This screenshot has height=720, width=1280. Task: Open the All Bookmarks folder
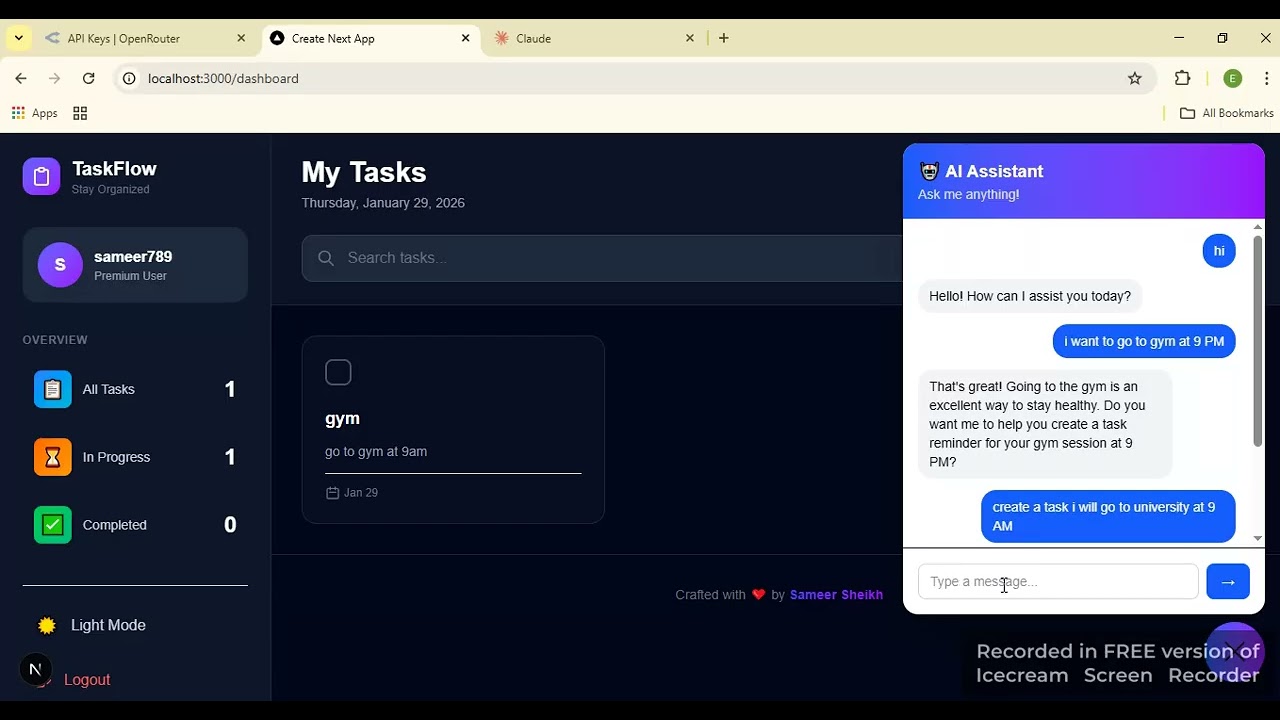[1227, 113]
